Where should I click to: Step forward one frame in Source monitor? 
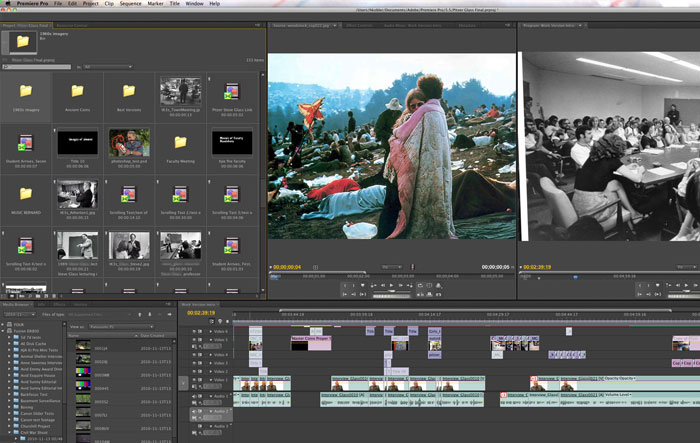click(400, 285)
